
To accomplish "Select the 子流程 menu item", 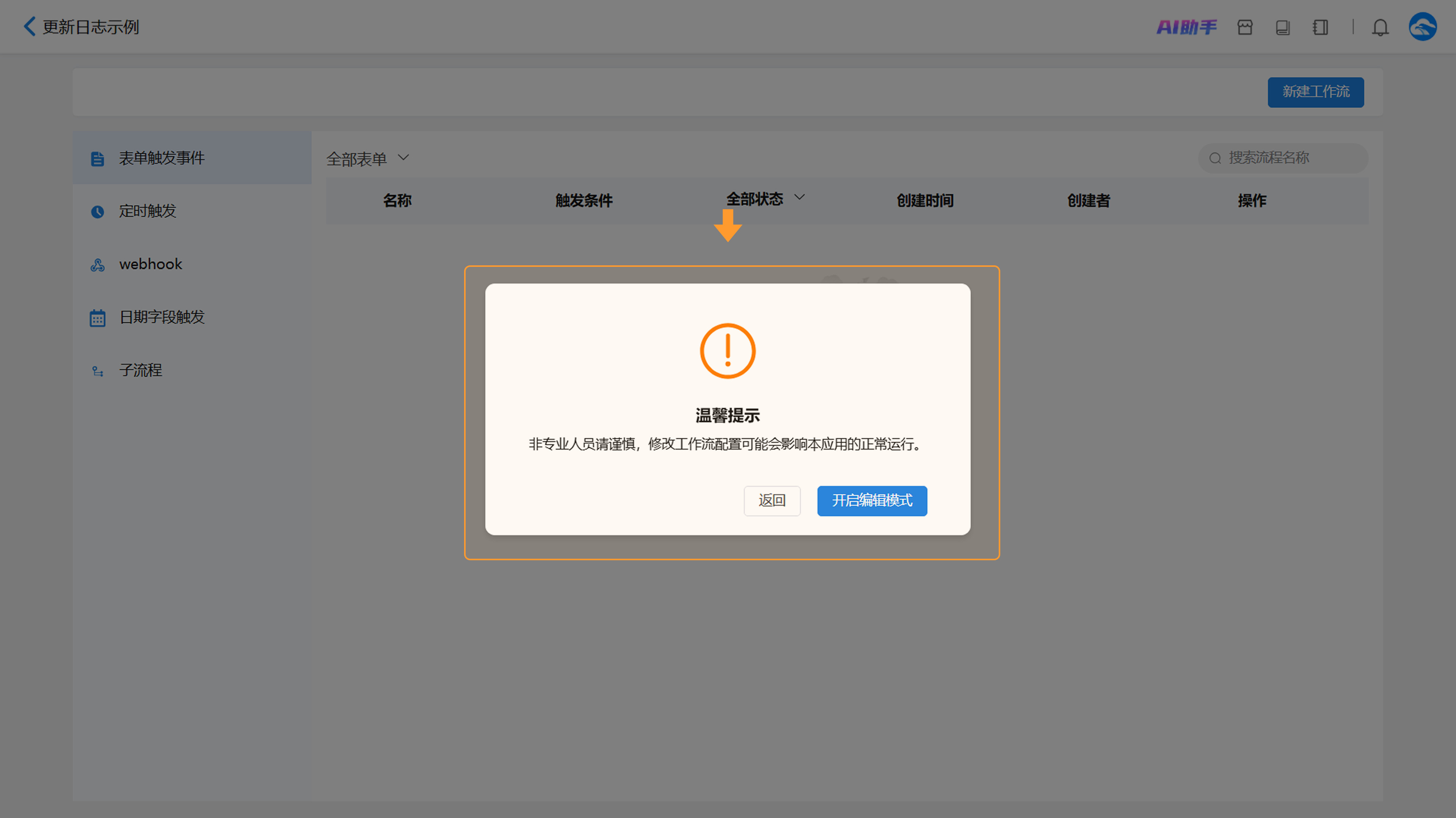I will tap(192, 370).
